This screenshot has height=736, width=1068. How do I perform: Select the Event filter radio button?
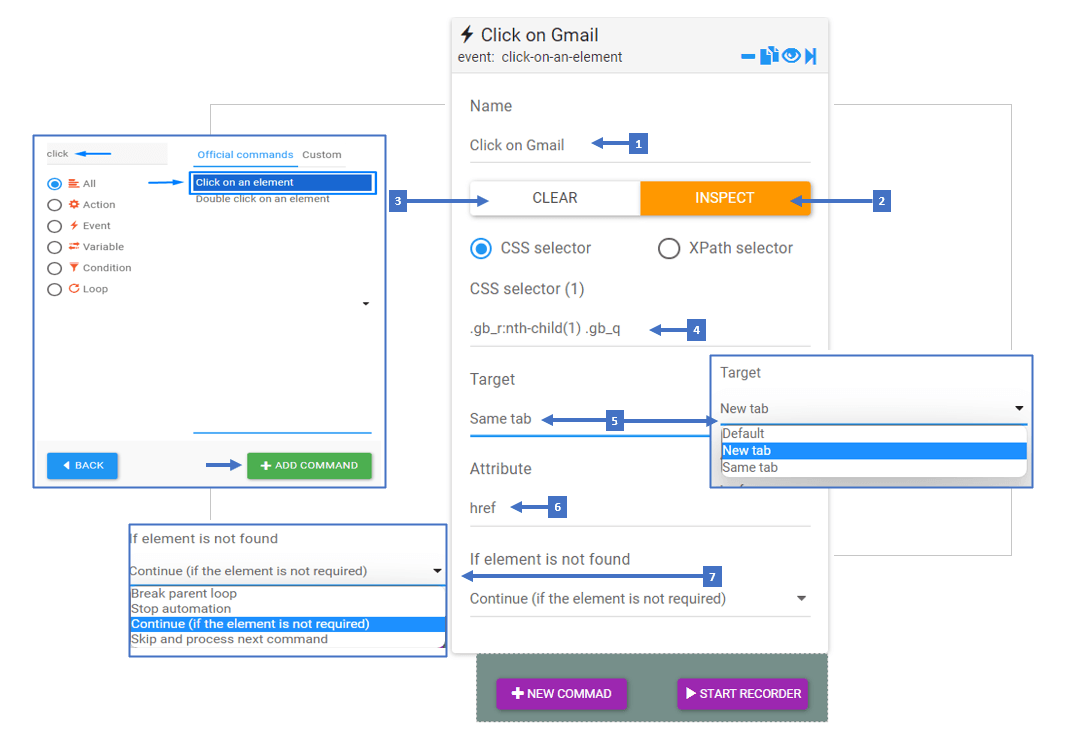click(54, 226)
